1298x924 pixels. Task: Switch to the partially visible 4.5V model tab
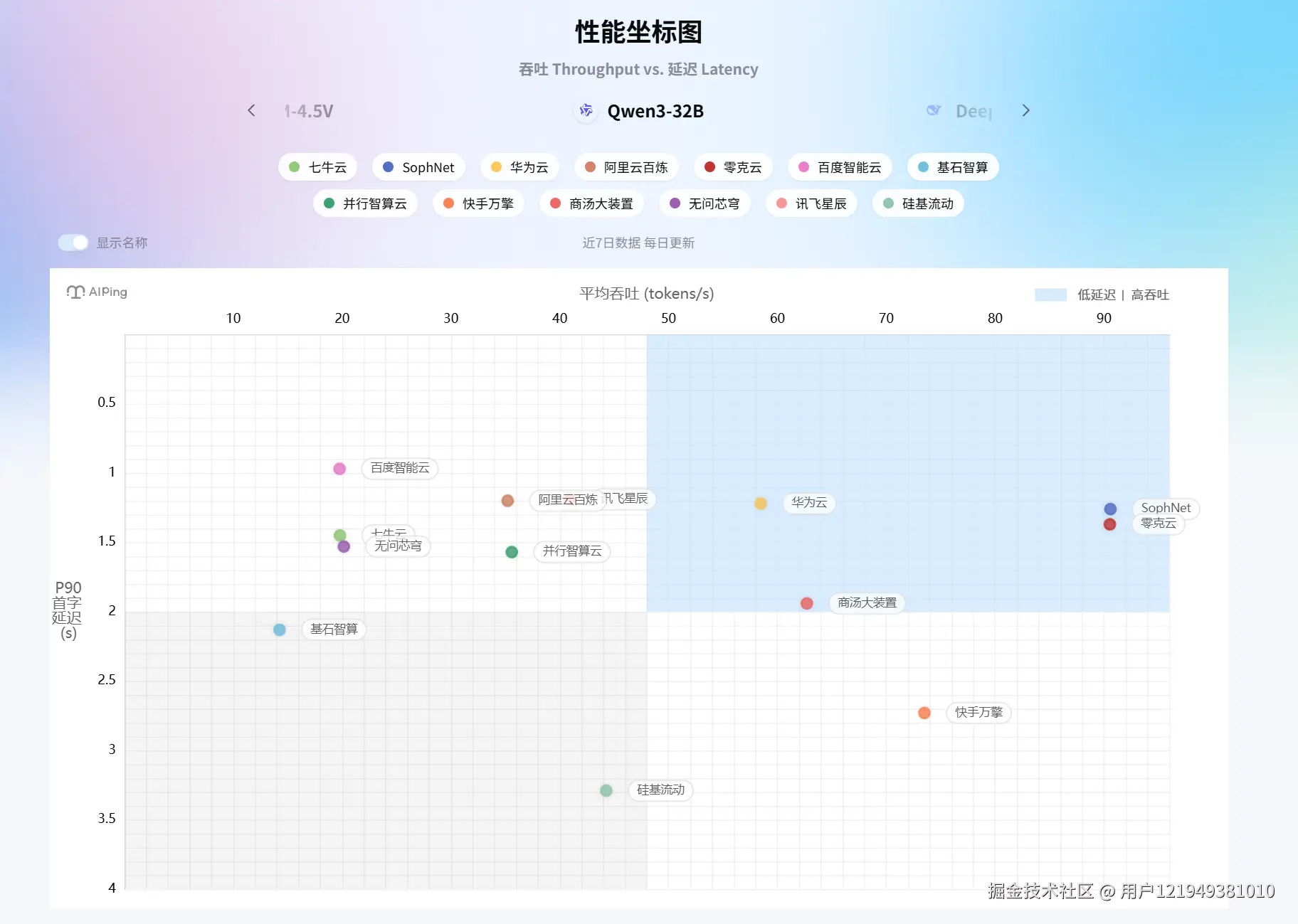(309, 111)
